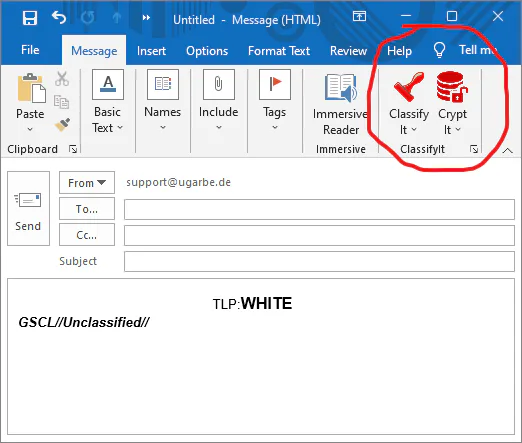Screen dimensions: 522x443
Task: Collapse the ribbon with the chevron
Action: coord(508,151)
